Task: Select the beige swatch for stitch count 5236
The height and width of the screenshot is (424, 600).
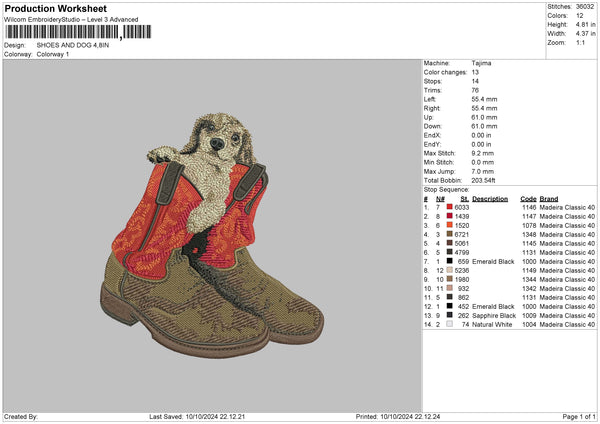Action: [450, 270]
